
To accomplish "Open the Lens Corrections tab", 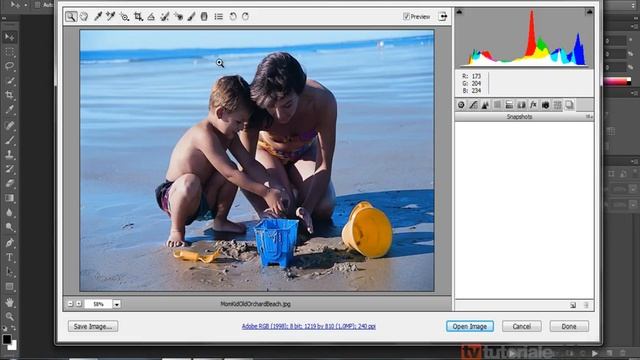I will click(x=521, y=105).
